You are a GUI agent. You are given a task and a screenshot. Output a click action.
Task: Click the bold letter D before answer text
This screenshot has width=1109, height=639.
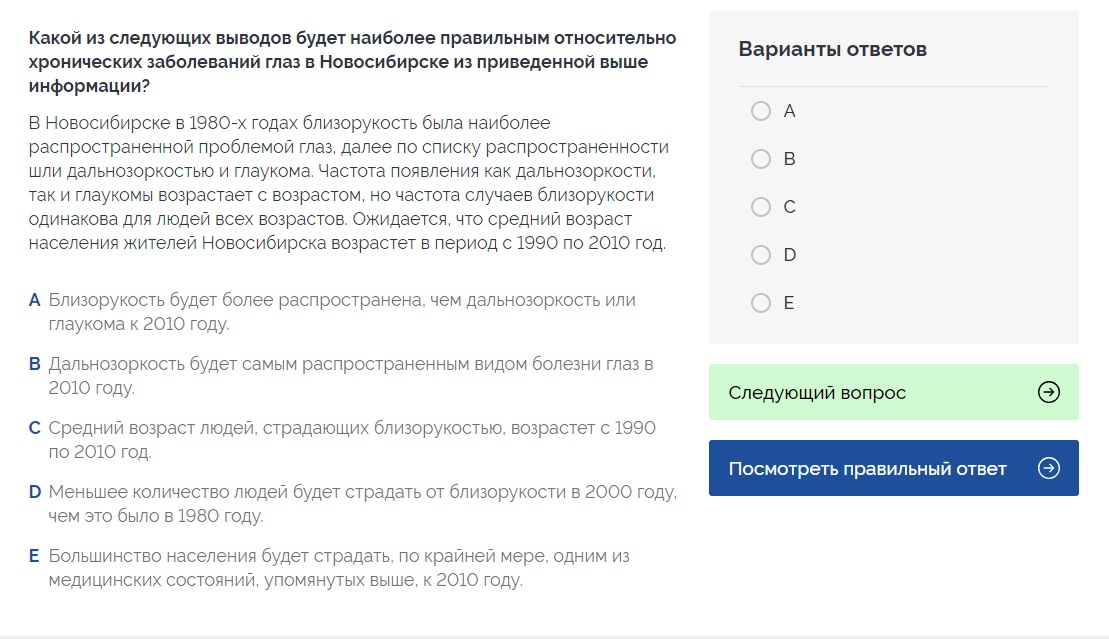pyautogui.click(x=34, y=492)
